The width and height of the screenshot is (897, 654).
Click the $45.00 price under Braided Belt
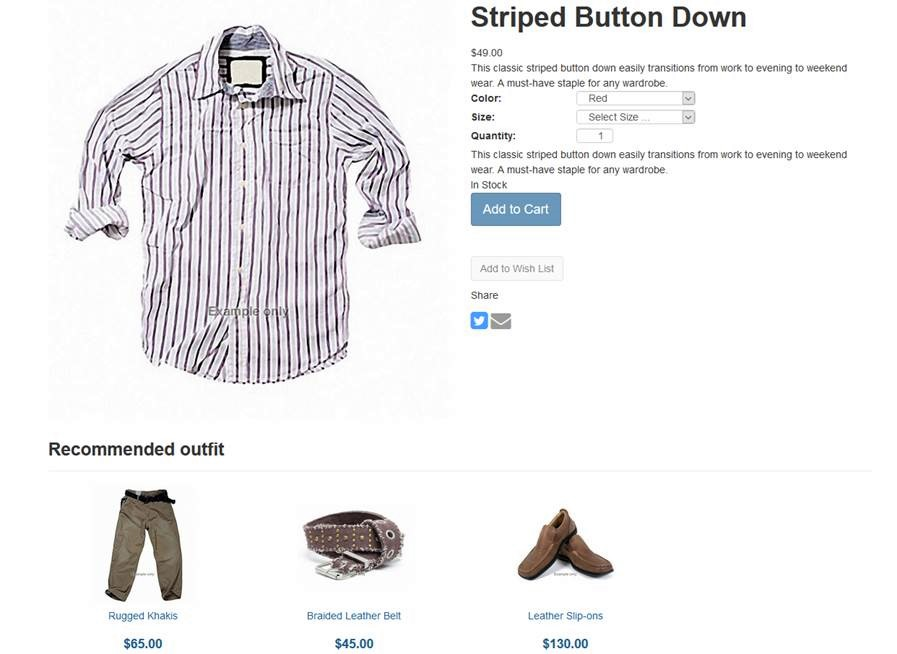click(354, 644)
